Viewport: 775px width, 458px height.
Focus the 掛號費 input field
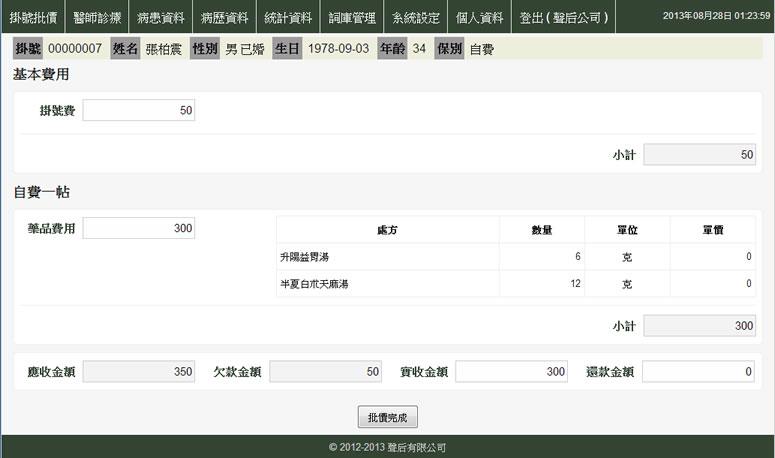(x=139, y=110)
